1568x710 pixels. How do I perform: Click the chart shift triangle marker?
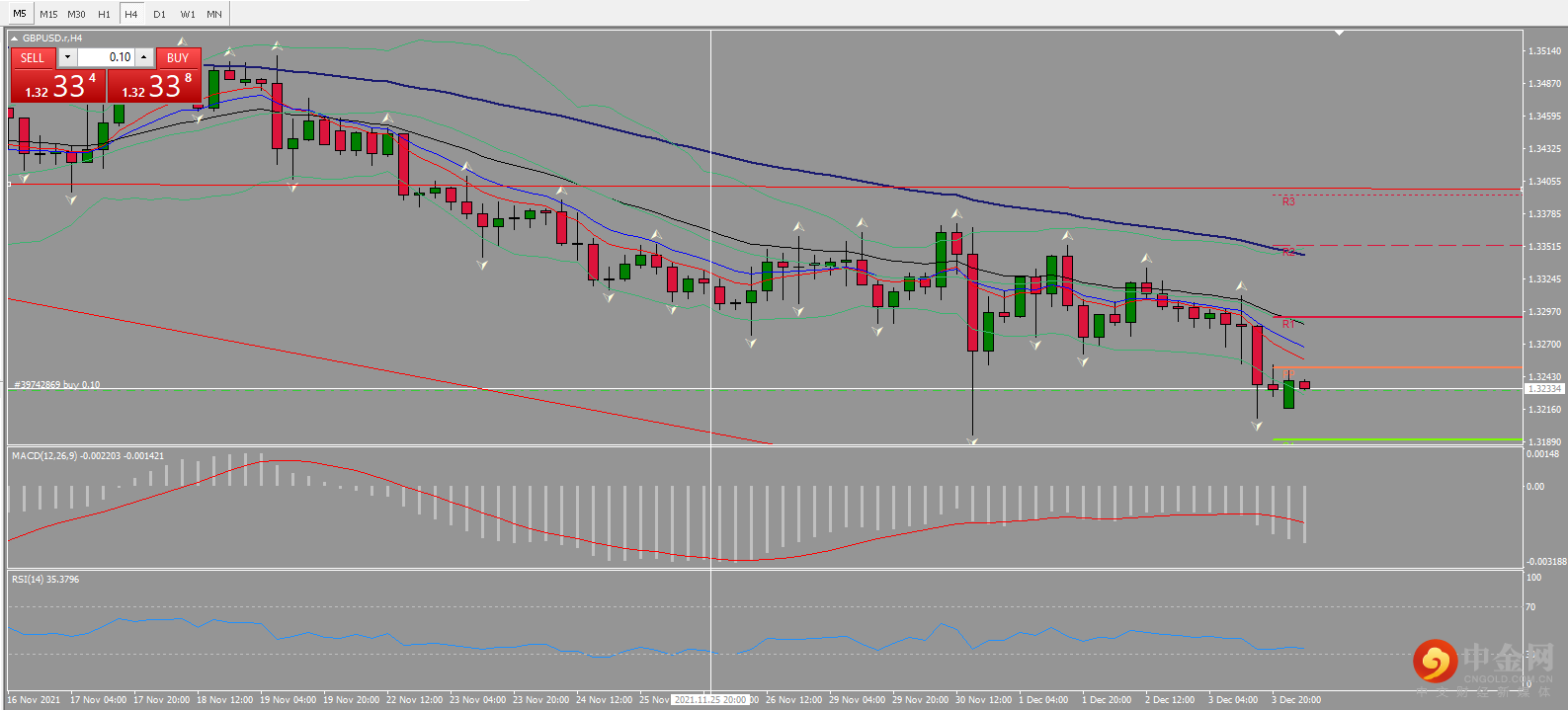(1339, 33)
